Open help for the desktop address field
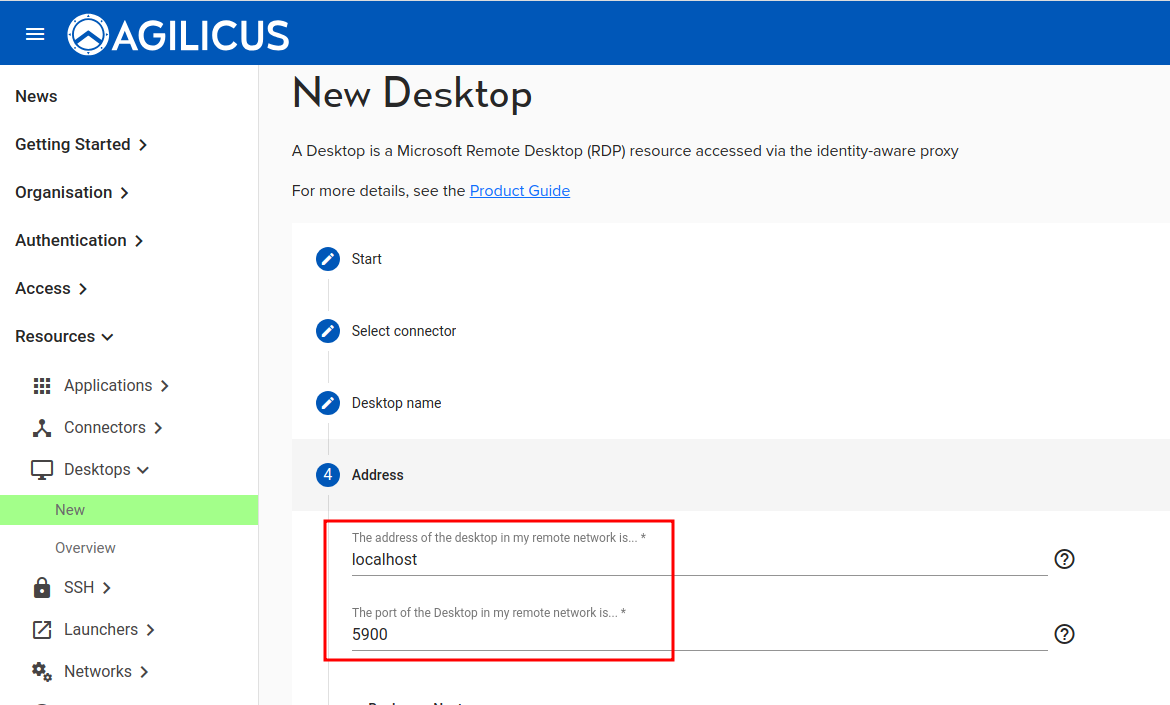 [1064, 559]
